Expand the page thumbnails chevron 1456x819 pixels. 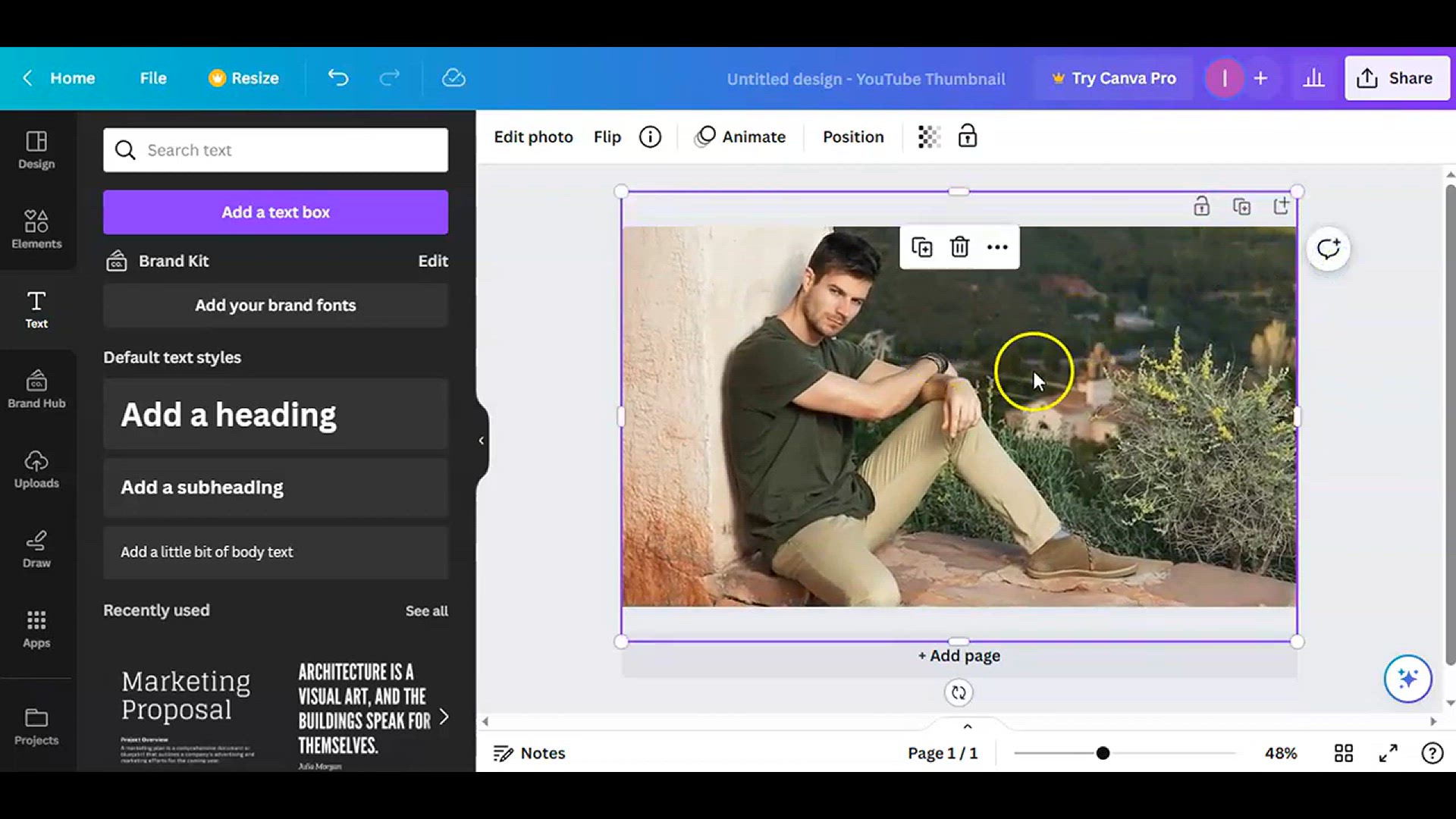point(967,726)
